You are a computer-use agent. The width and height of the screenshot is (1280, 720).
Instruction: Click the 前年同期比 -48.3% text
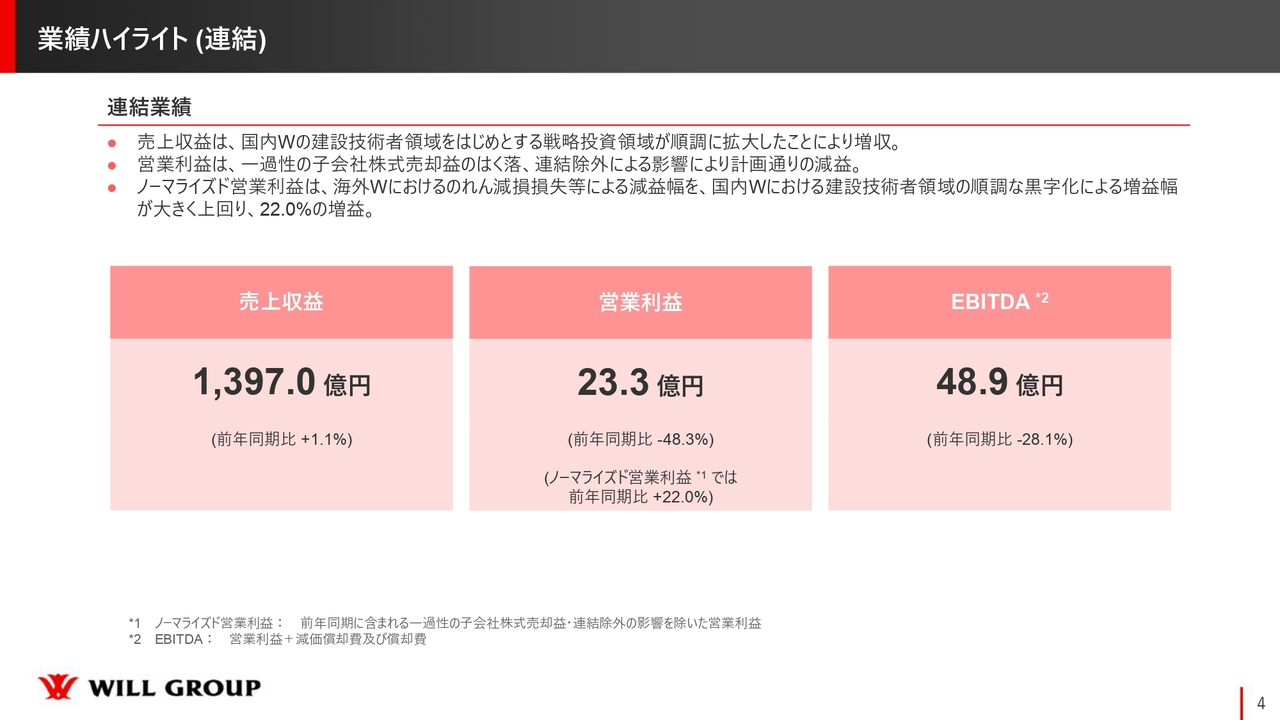[x=640, y=439]
